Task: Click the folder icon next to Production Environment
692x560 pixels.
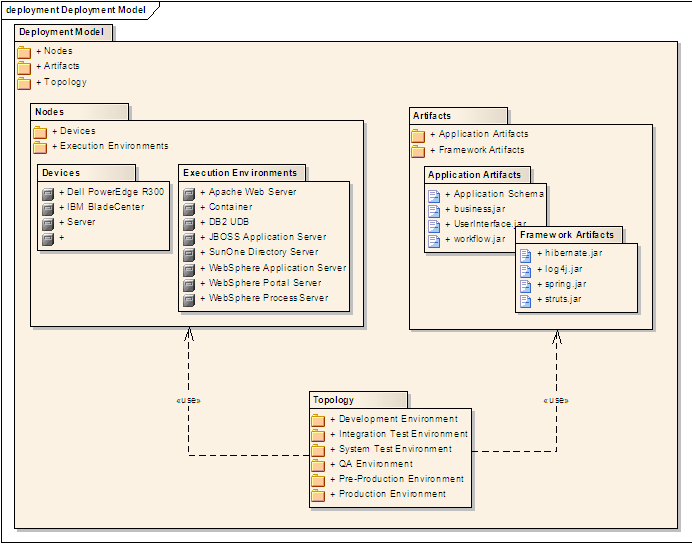Action: tap(318, 495)
